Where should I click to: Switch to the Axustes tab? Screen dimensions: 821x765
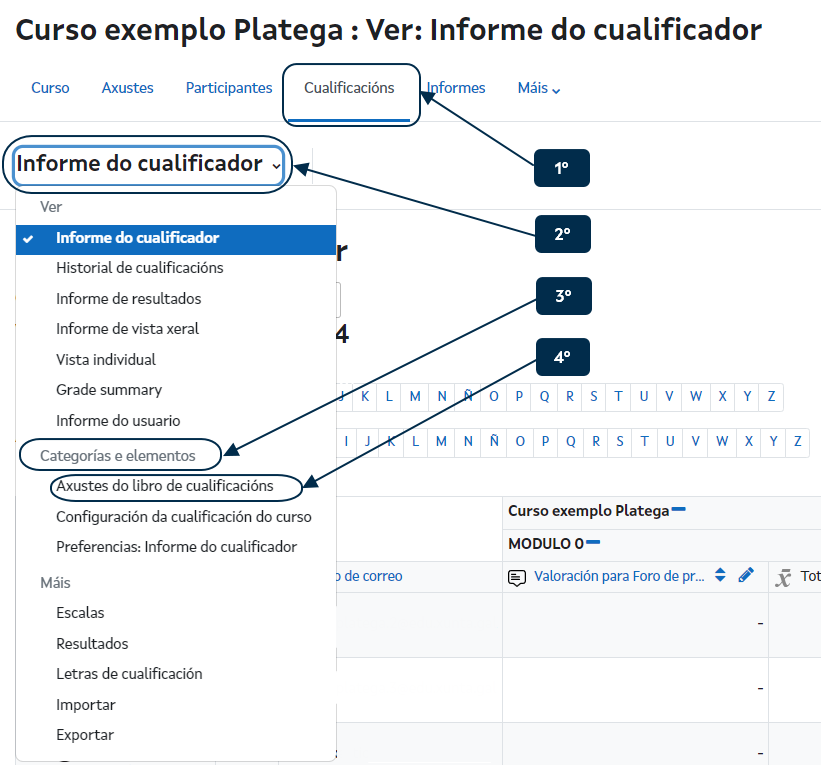[127, 87]
